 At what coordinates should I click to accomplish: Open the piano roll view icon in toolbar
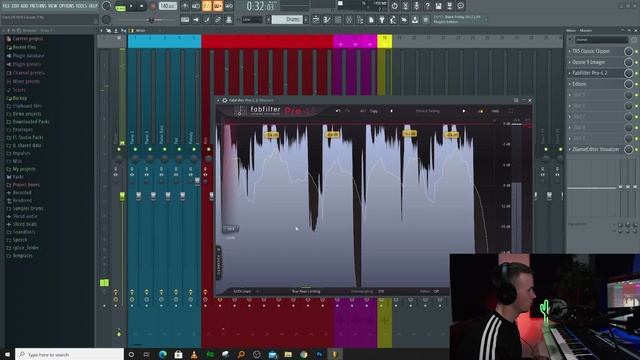(327, 20)
